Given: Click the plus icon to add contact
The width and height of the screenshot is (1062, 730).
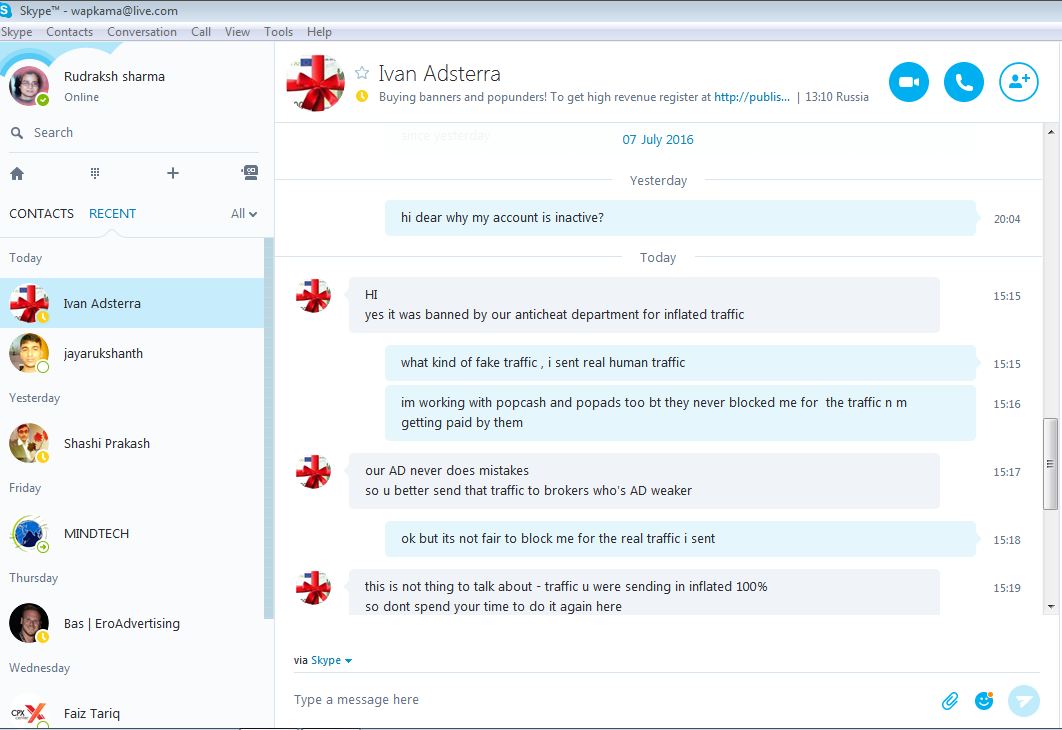Looking at the screenshot, I should pos(173,173).
